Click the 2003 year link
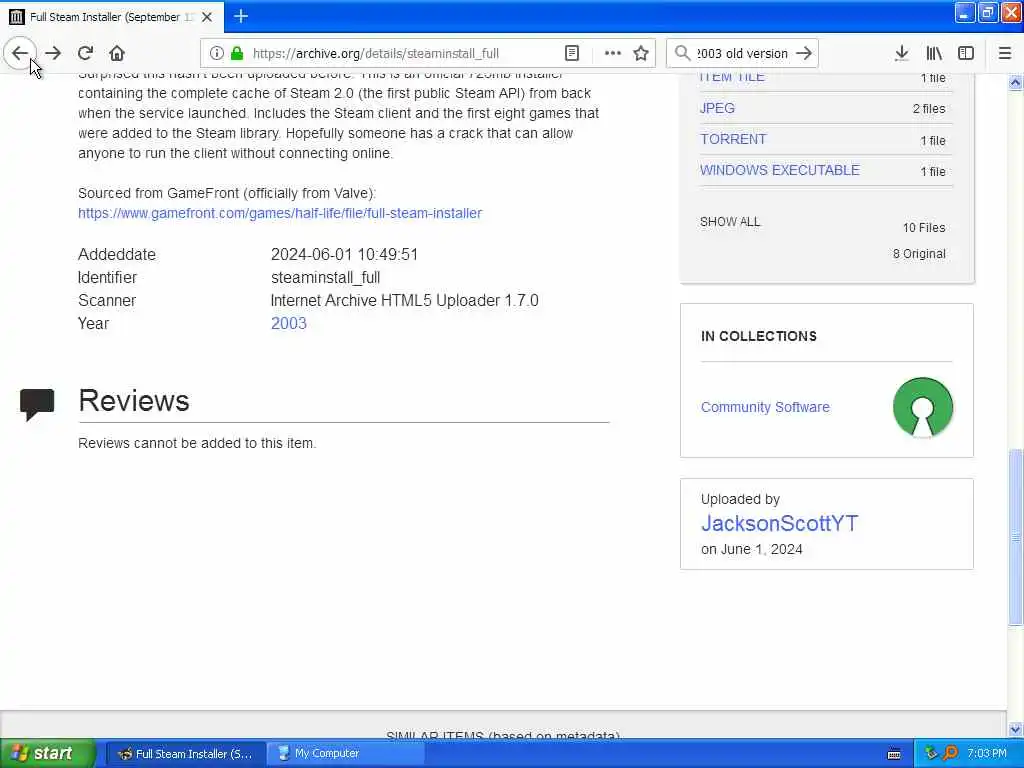The image size is (1024, 768). [x=289, y=323]
